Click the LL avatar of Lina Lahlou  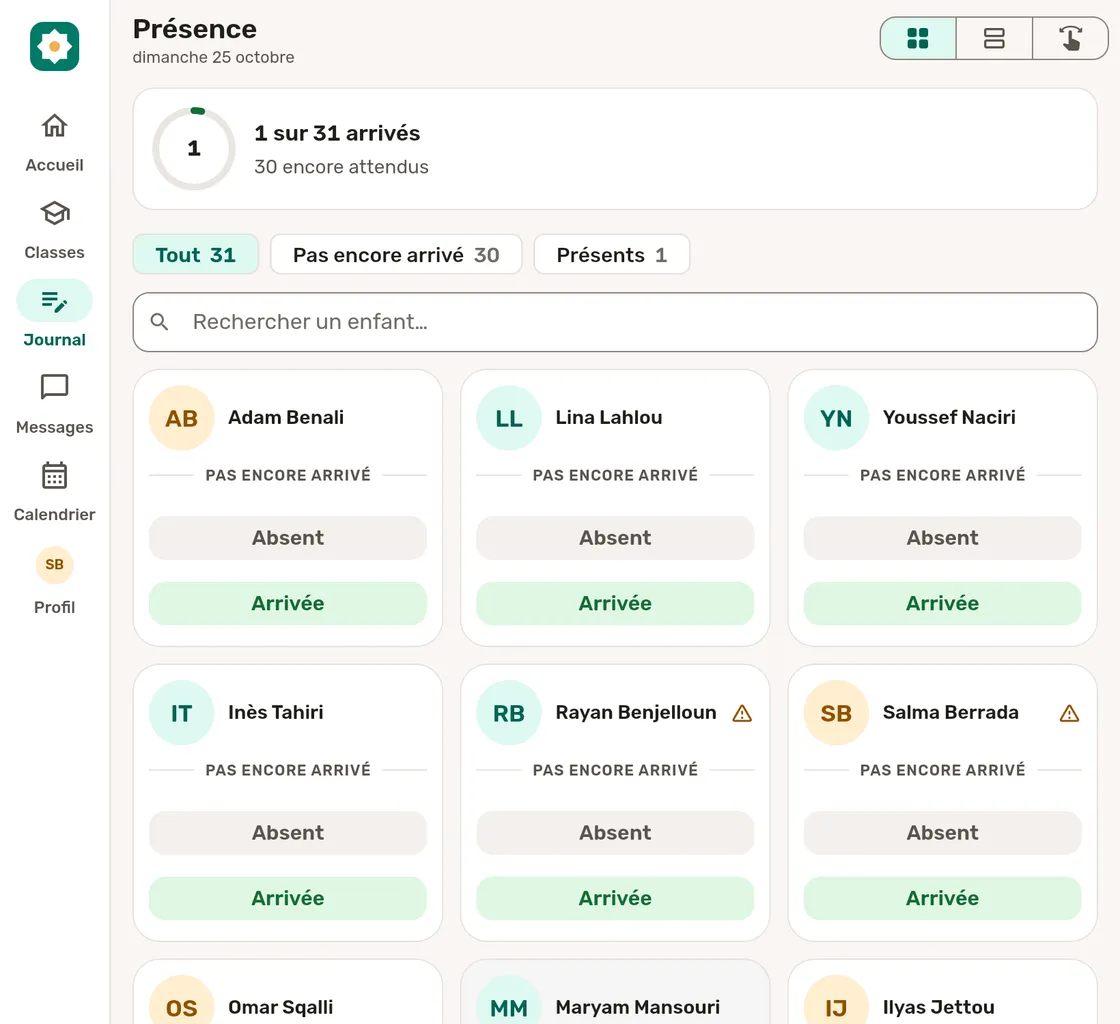[x=509, y=418]
